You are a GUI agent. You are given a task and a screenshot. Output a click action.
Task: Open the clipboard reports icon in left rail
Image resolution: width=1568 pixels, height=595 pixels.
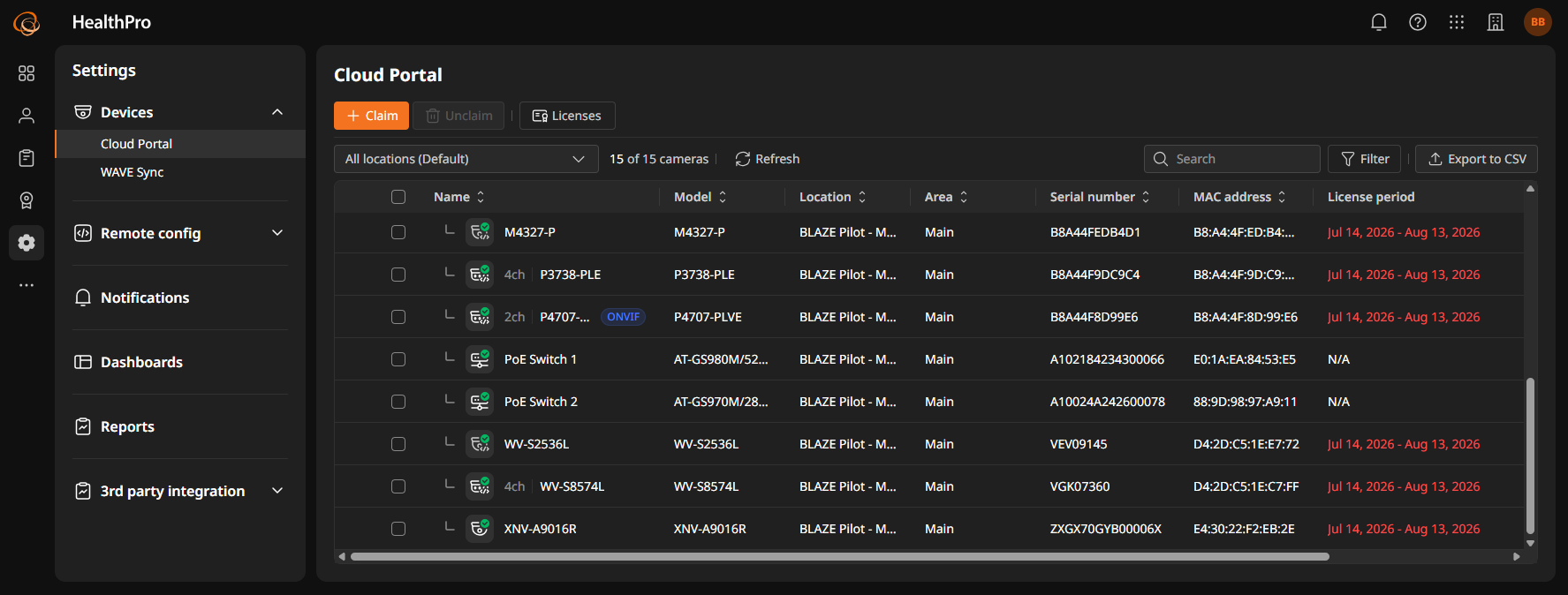pos(27,158)
